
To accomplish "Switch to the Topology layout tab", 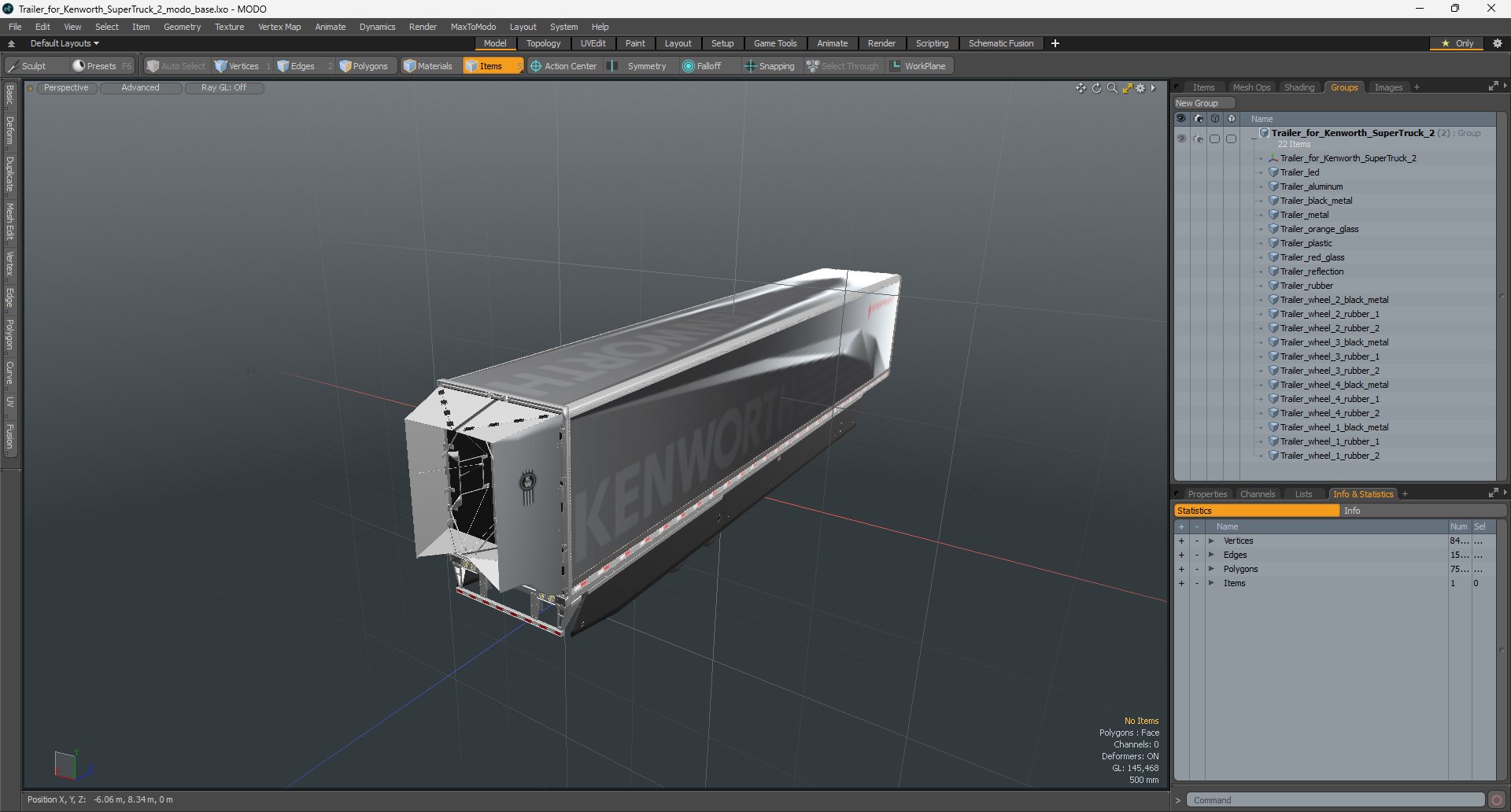I will click(x=543, y=43).
